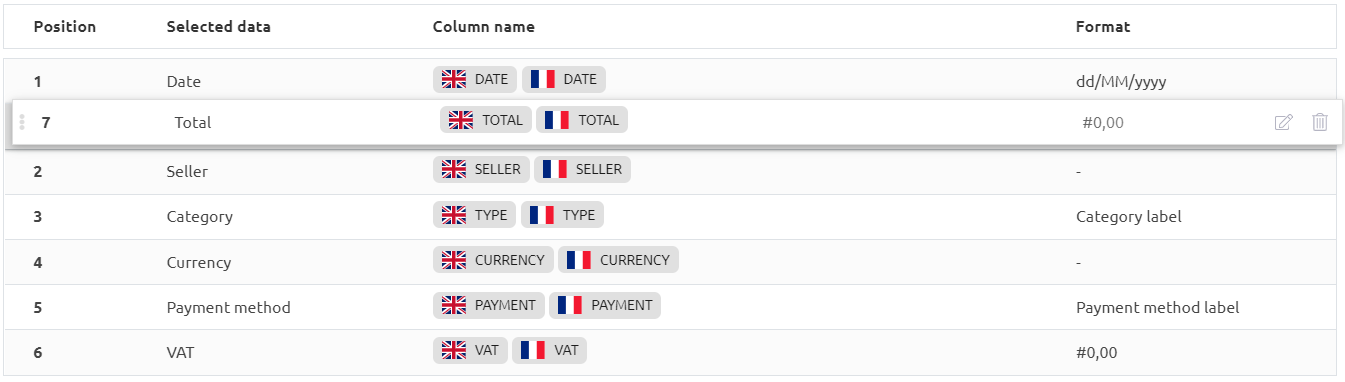Click the Selected data column header
The height and width of the screenshot is (382, 1345).
pyautogui.click(x=218, y=27)
